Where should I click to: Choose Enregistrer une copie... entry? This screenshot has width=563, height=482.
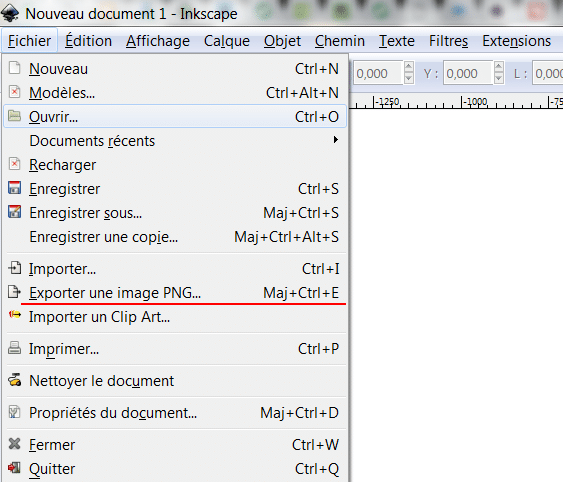click(175, 237)
